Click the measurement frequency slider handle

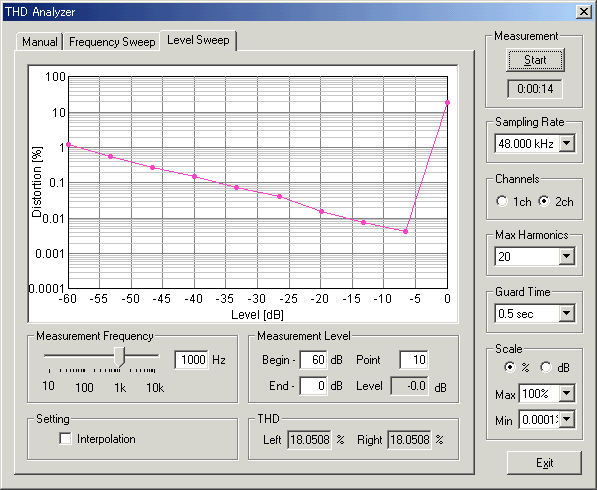(120, 357)
